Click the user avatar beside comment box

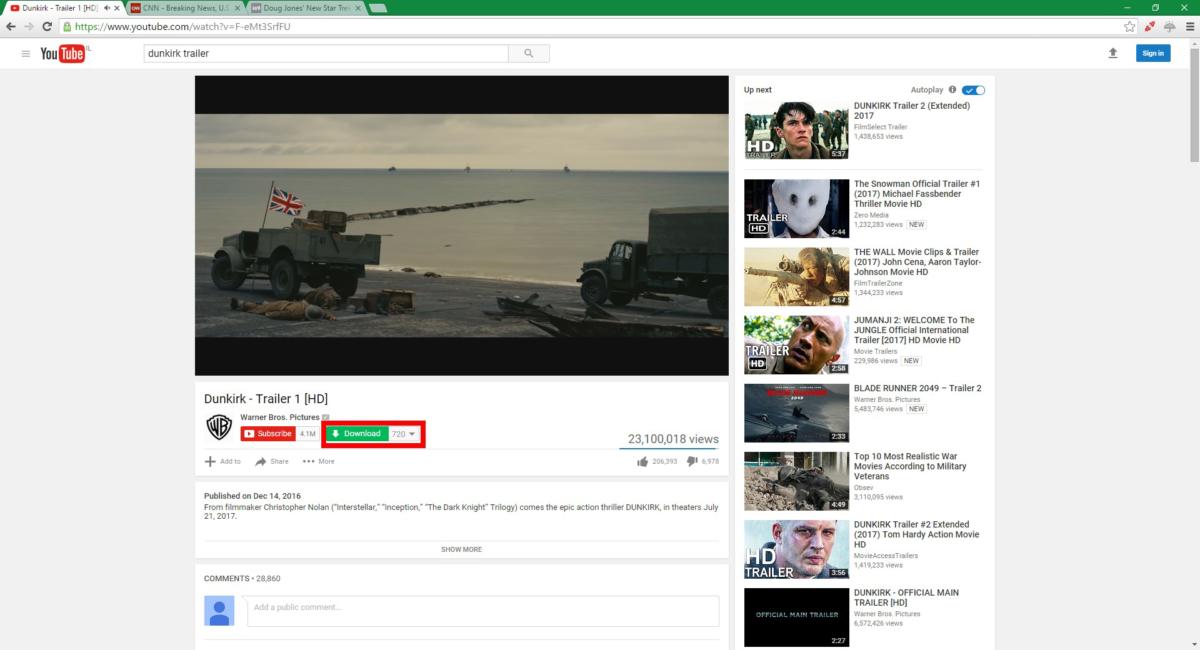tap(219, 611)
